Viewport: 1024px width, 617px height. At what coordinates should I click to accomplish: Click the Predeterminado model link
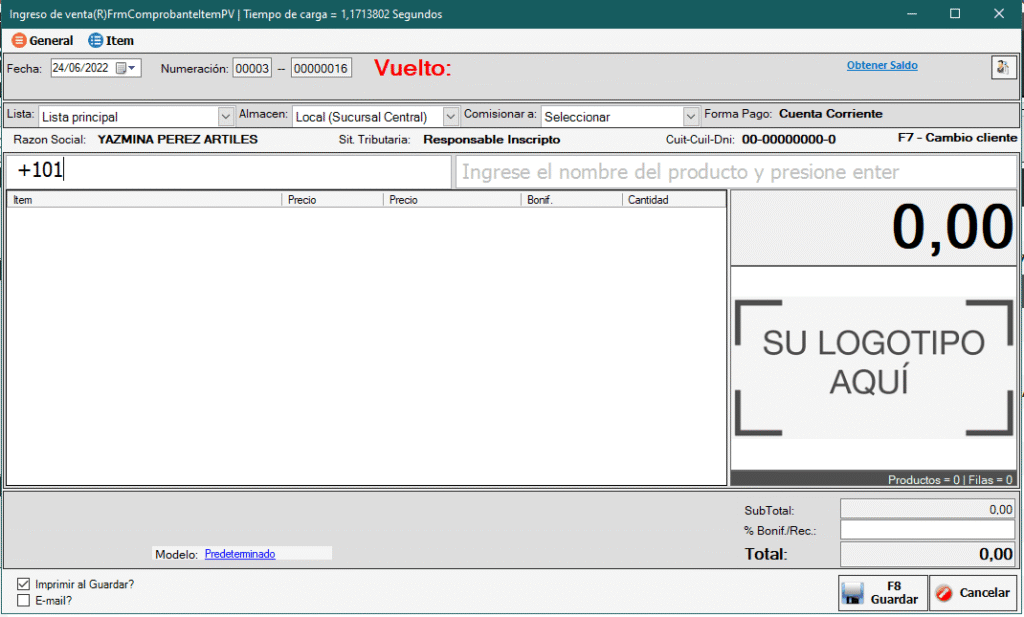(240, 553)
